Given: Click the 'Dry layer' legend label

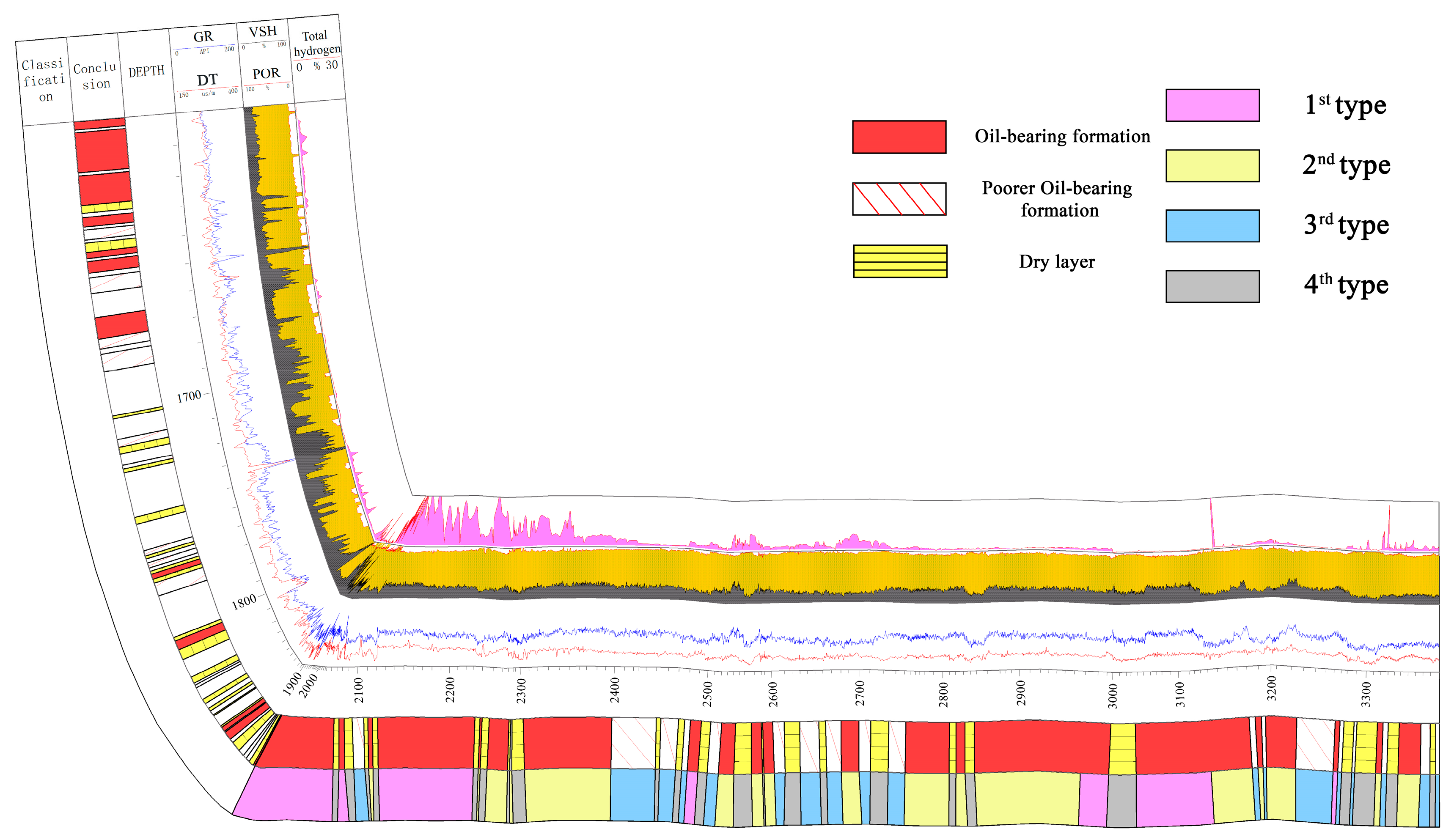Looking at the screenshot, I should pyautogui.click(x=1057, y=261).
